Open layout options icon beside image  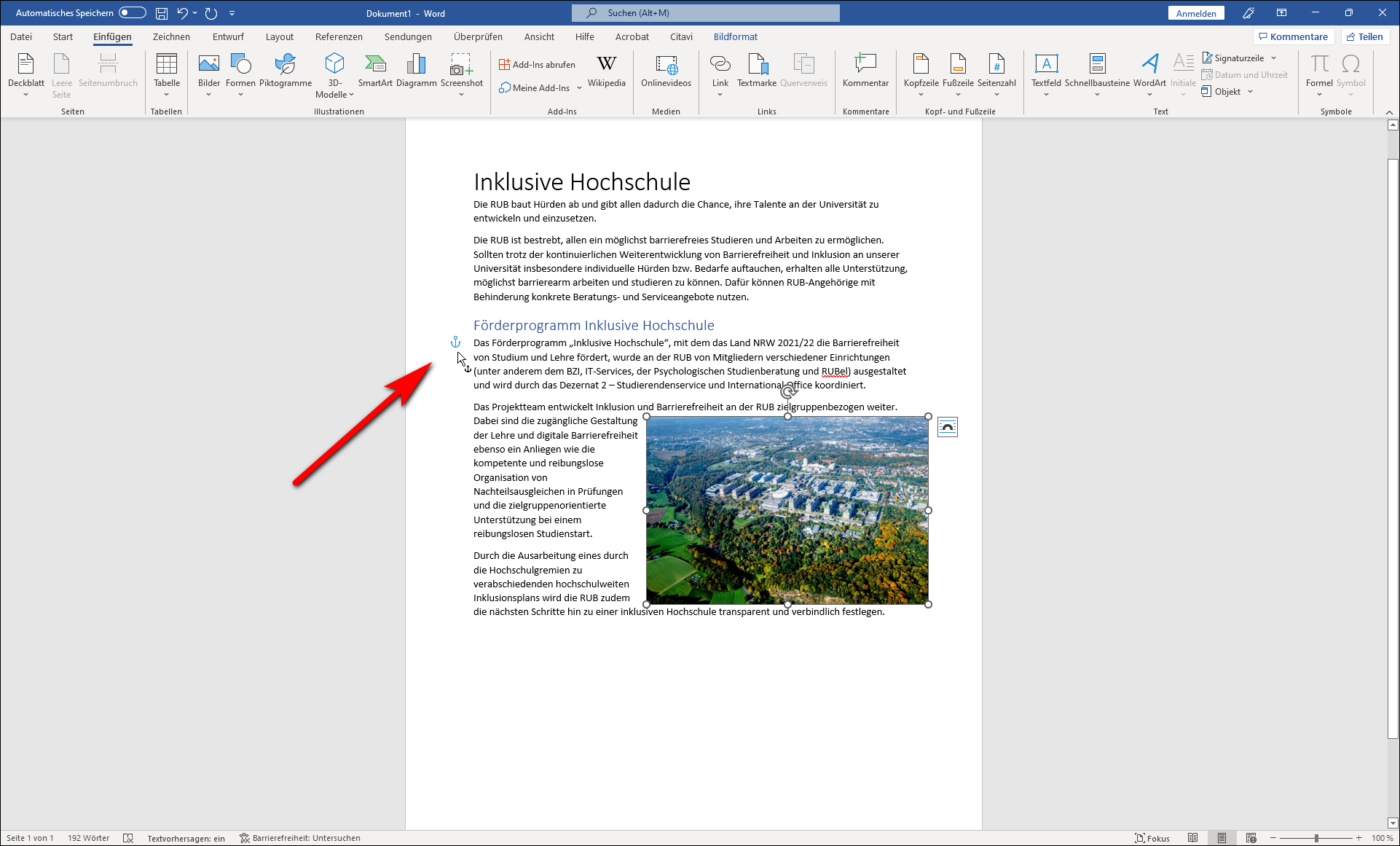[x=948, y=427]
